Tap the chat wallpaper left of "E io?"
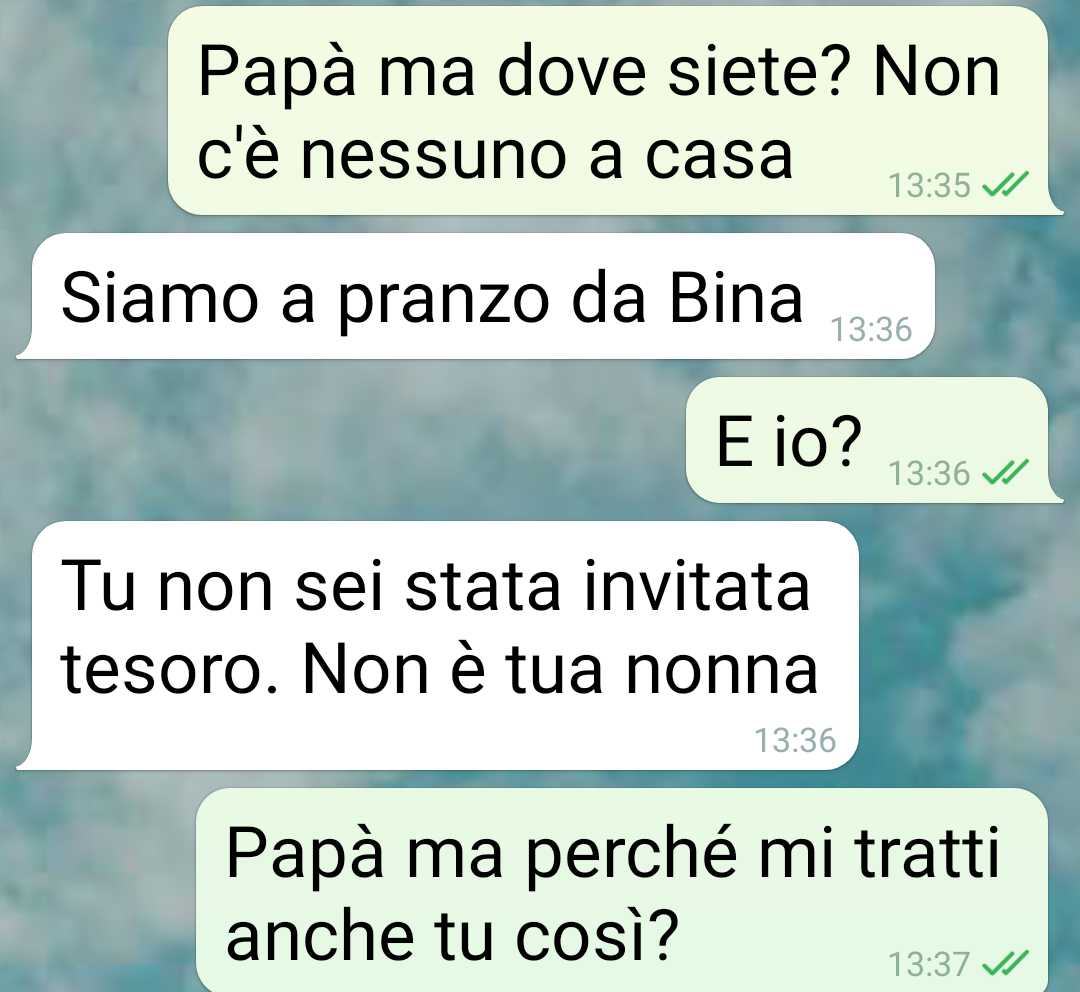 coord(344,441)
